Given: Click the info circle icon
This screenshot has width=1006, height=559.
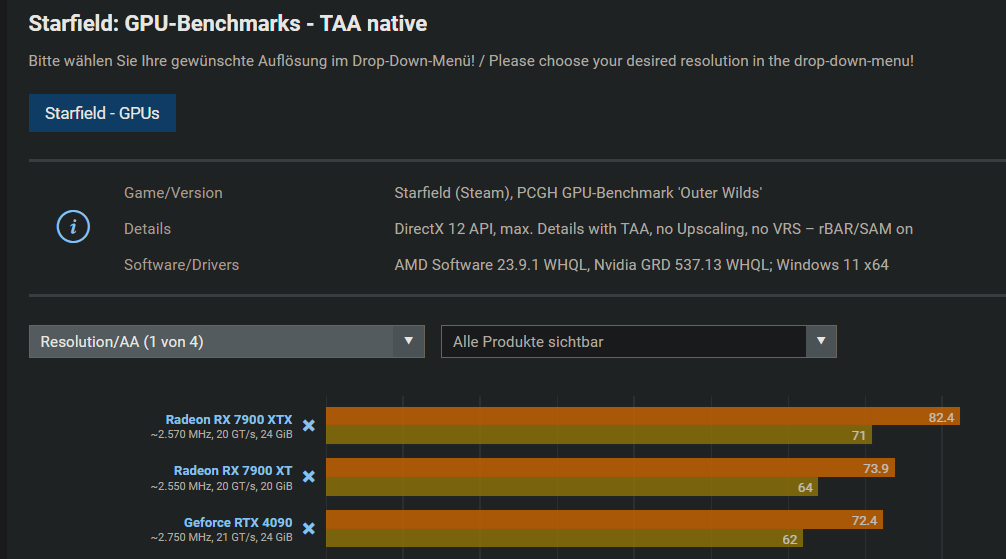Looking at the screenshot, I should [x=73, y=228].
